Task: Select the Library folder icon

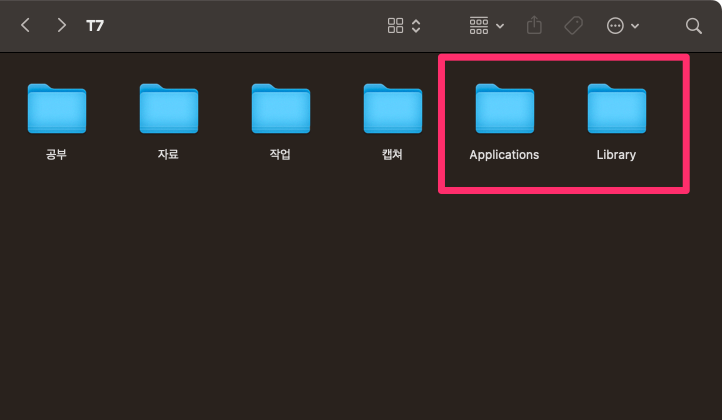Action: (x=617, y=109)
